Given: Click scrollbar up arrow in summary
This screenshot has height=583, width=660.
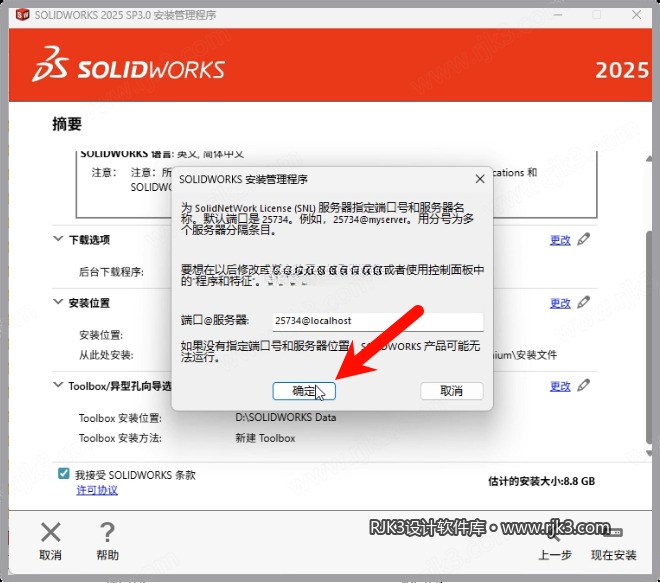Looking at the screenshot, I should coord(649,159).
